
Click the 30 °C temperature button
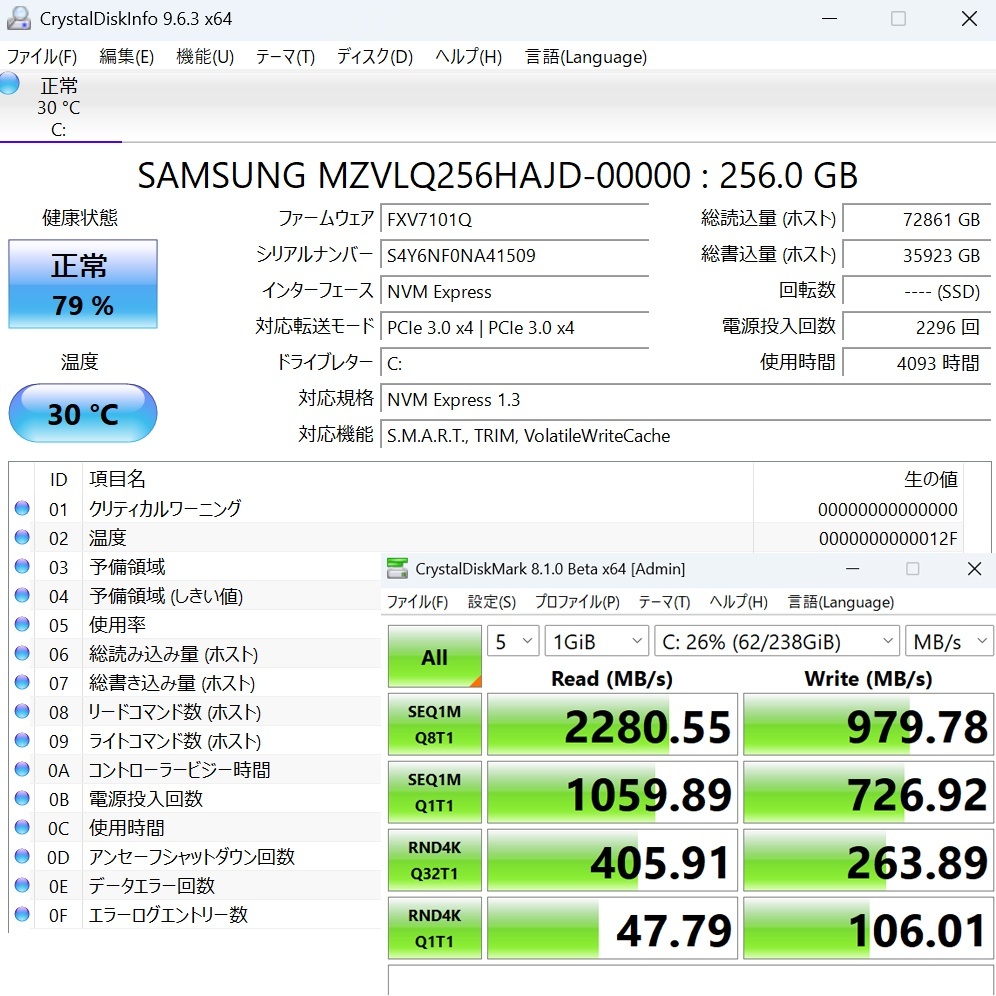83,414
